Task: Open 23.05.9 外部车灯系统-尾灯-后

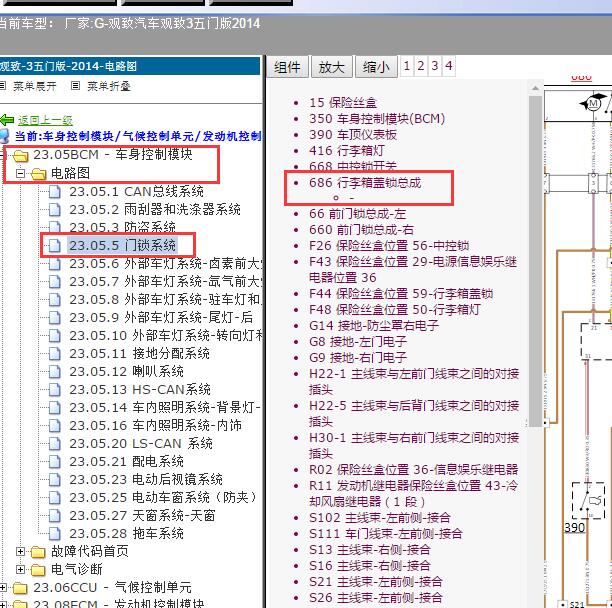Action: tap(161, 318)
